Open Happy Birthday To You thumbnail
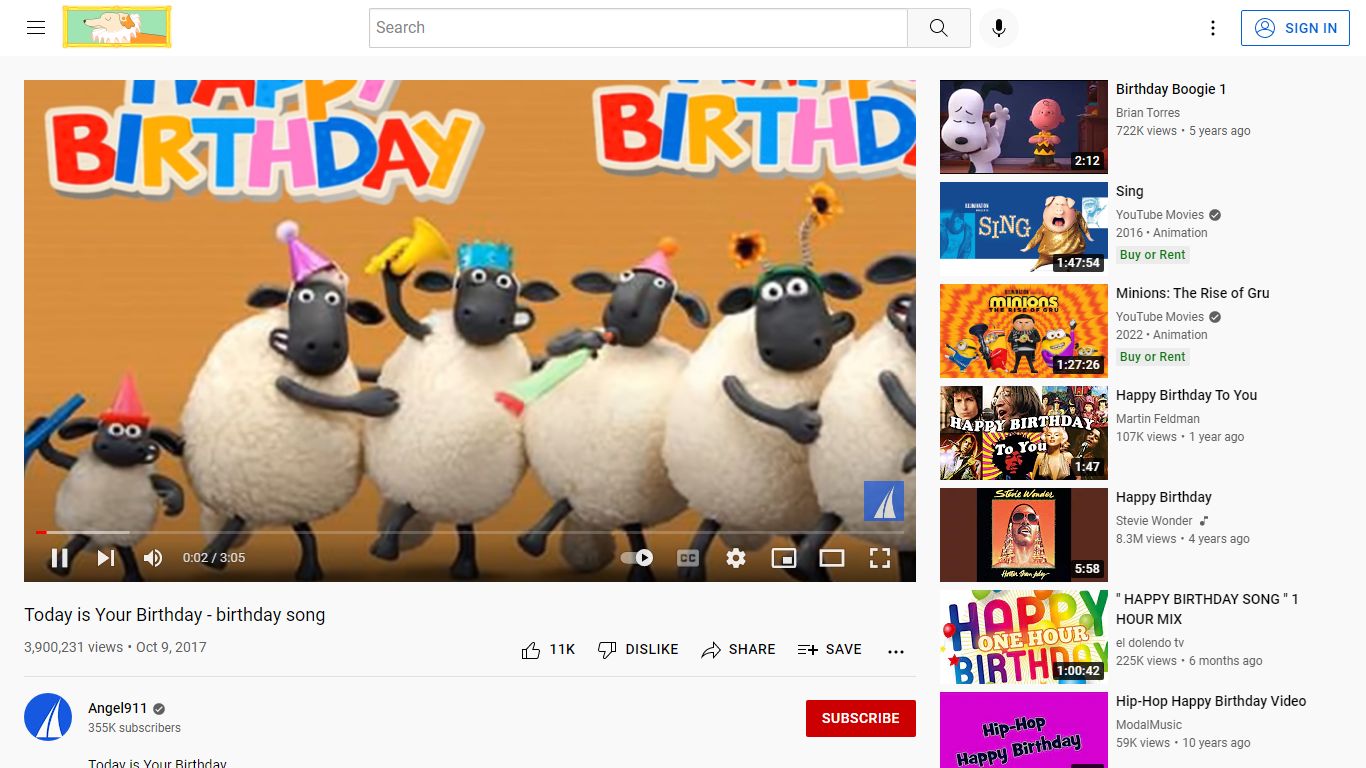The width and height of the screenshot is (1366, 768). (x=1024, y=433)
